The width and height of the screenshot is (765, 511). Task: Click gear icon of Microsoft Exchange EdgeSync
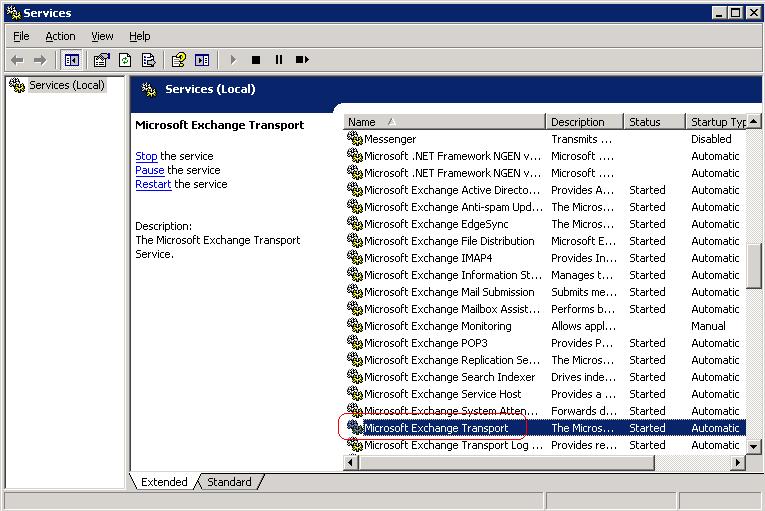pyautogui.click(x=355, y=224)
